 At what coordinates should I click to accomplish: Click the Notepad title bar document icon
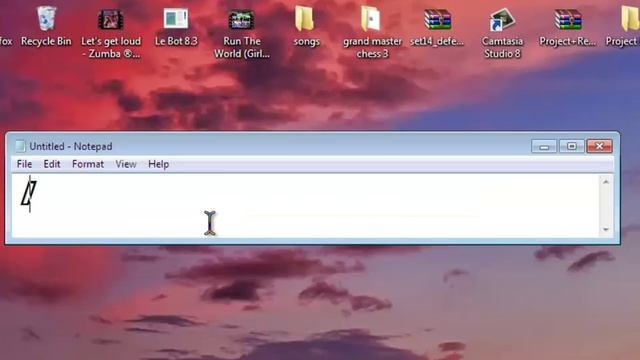pyautogui.click(x=20, y=146)
